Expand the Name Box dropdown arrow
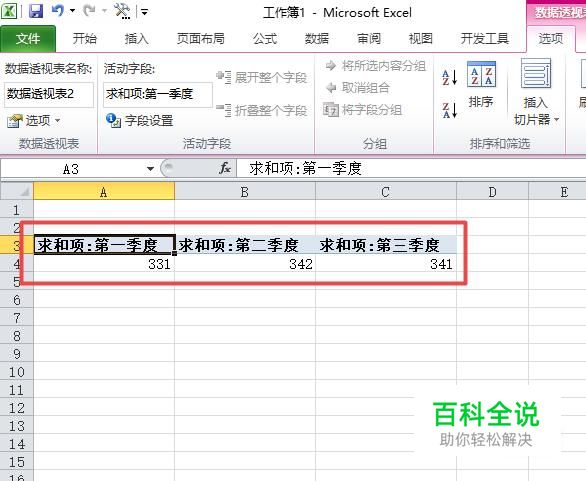The width and height of the screenshot is (586, 481). point(150,169)
